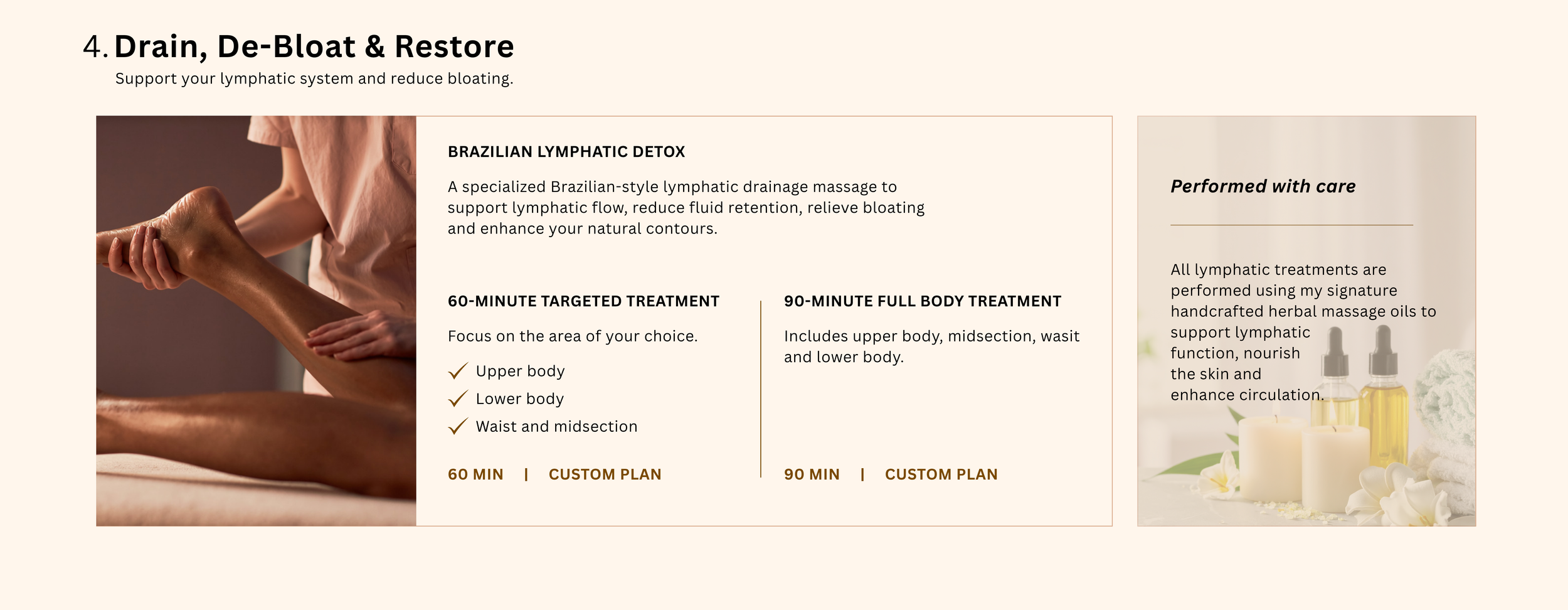The image size is (1568, 610).
Task: Click the leg massage photo
Action: click(x=256, y=321)
